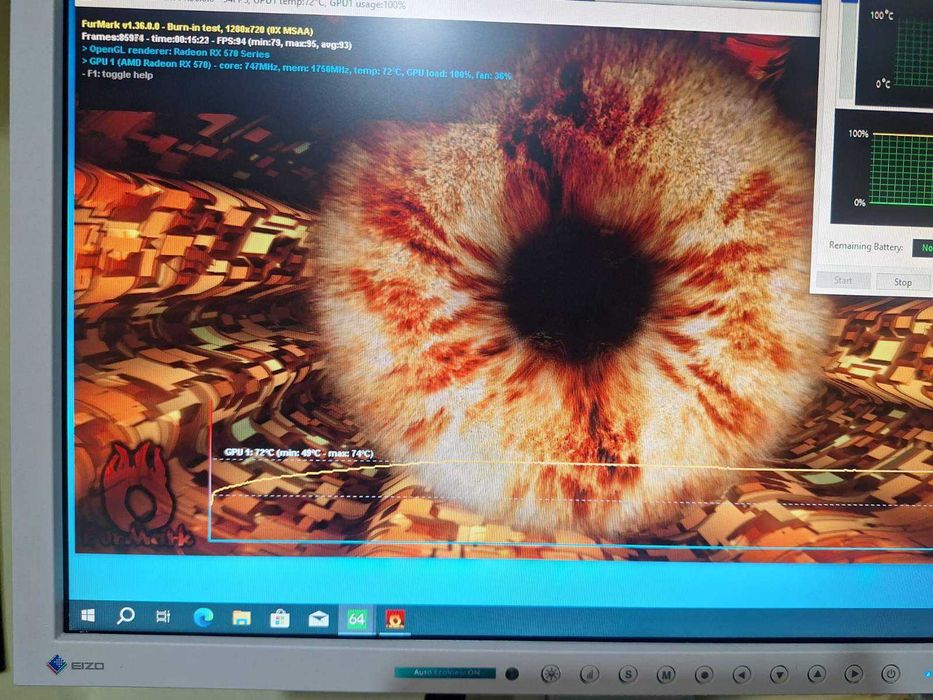This screenshot has width=933, height=700.
Task: Click the greyed Start button
Action: (x=843, y=280)
